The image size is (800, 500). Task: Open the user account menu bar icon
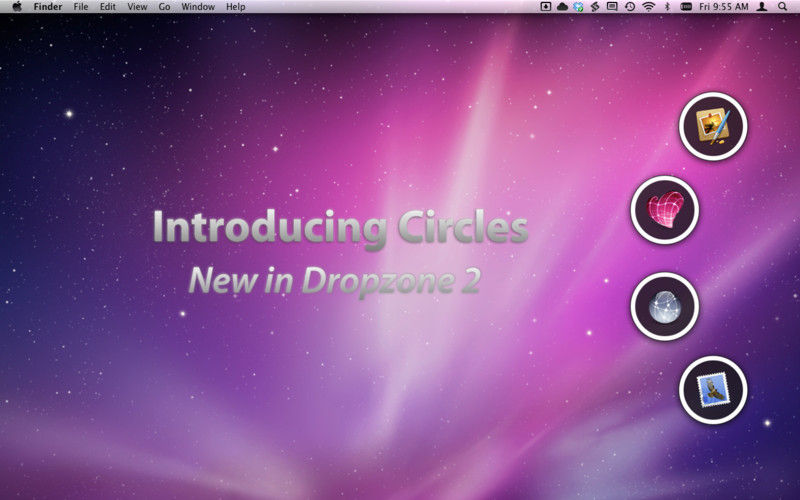click(x=762, y=7)
